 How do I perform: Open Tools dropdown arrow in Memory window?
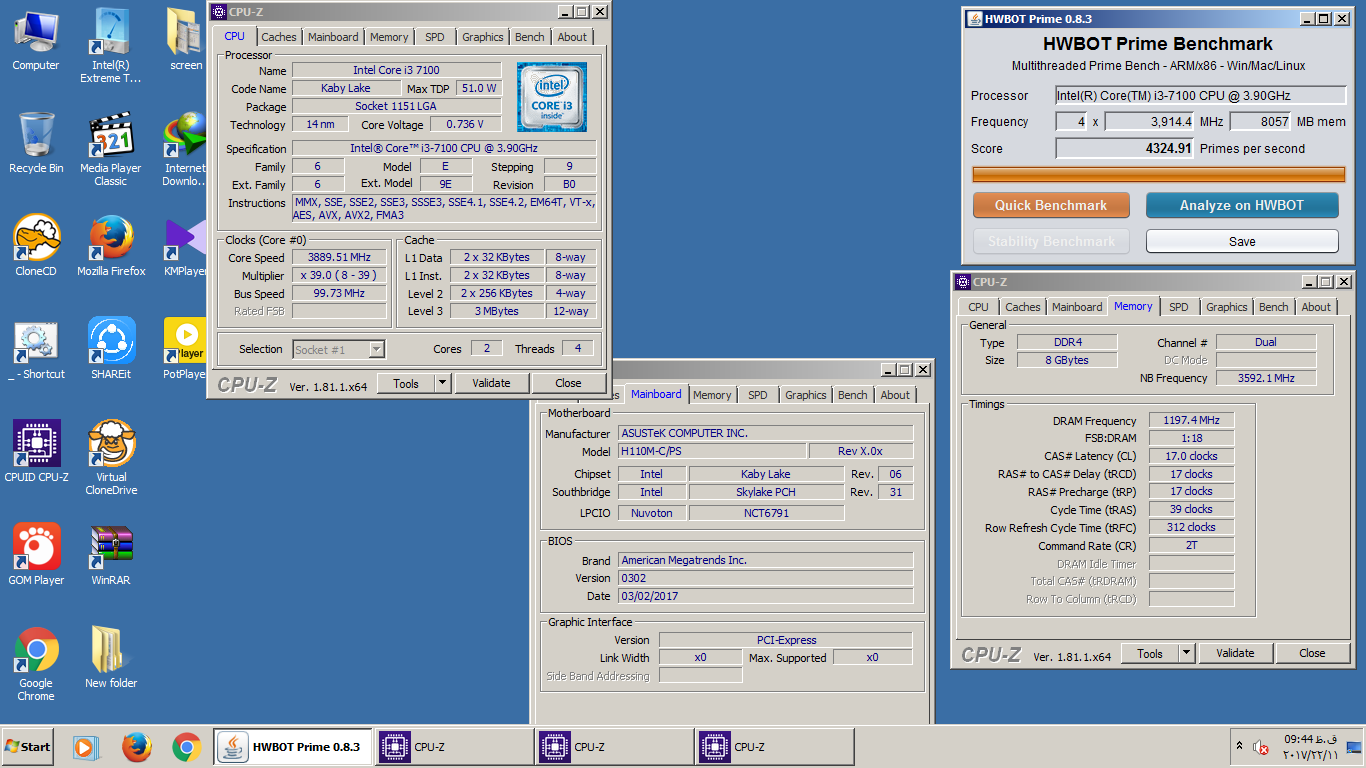click(1187, 653)
